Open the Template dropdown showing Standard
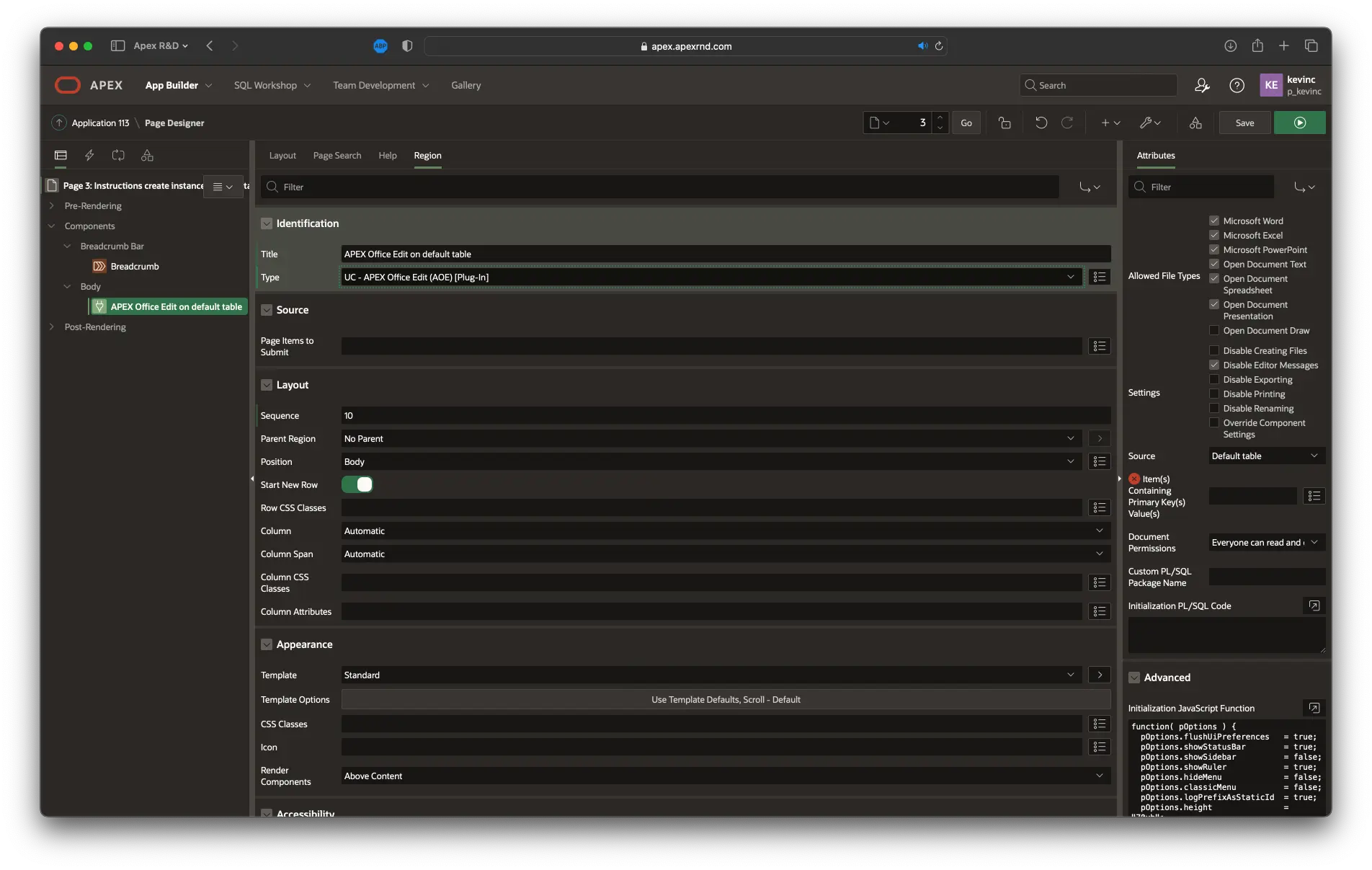 pos(711,675)
